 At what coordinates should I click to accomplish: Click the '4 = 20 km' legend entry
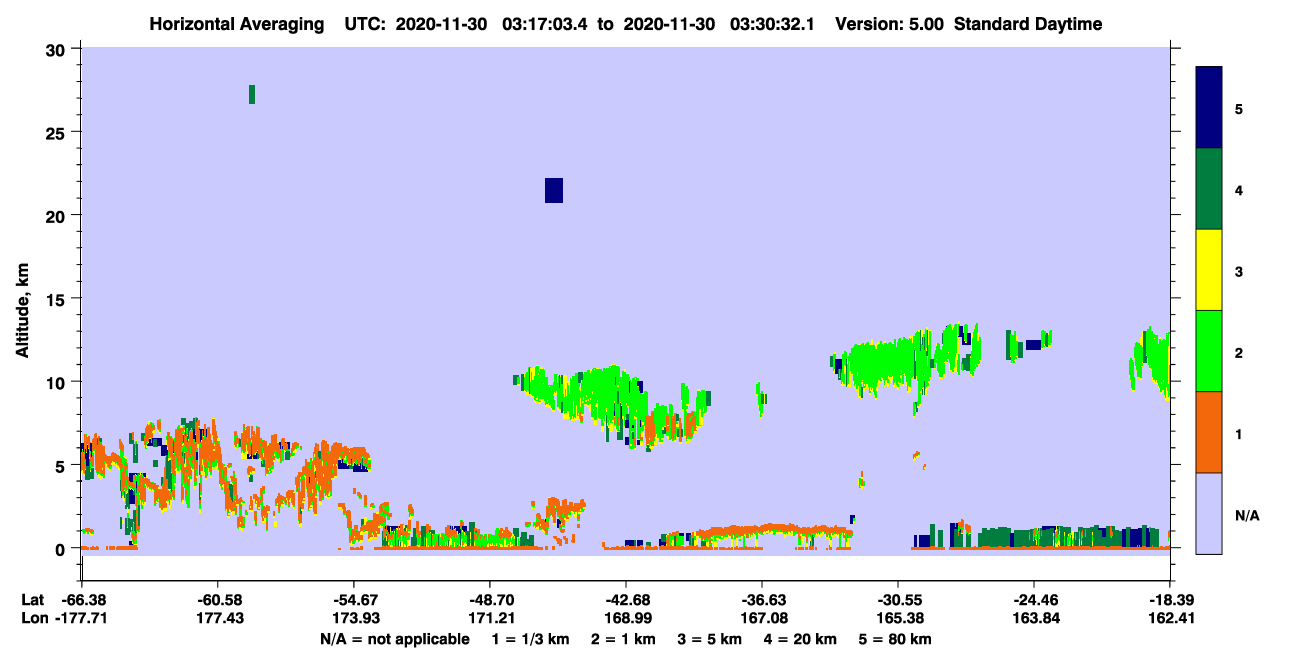coord(800,639)
